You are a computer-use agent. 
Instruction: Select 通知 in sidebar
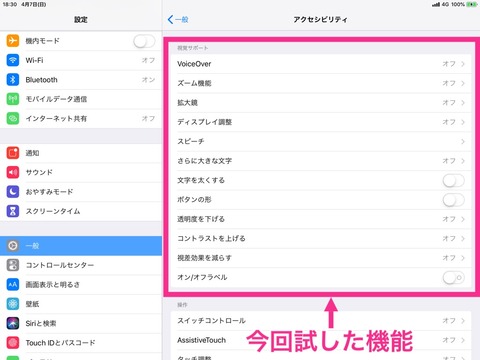click(x=81, y=153)
